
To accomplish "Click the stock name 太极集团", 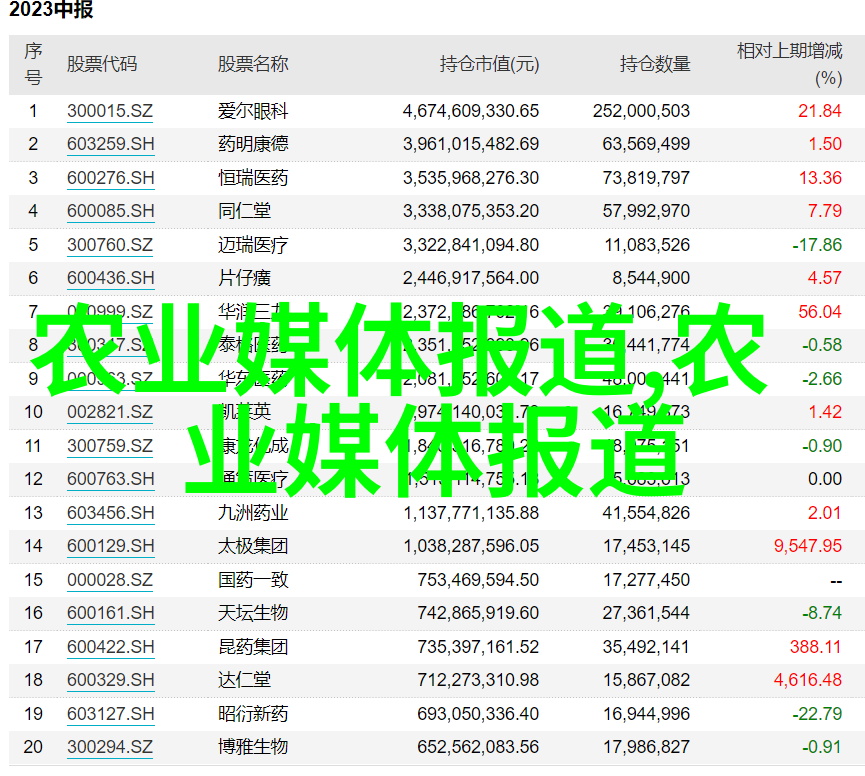I will click(x=253, y=546).
